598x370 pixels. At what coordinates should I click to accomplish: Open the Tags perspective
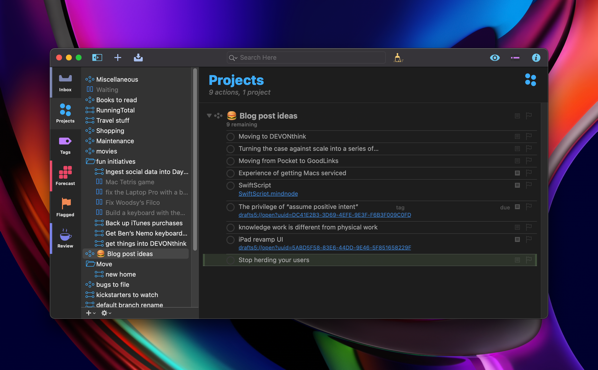point(65,145)
